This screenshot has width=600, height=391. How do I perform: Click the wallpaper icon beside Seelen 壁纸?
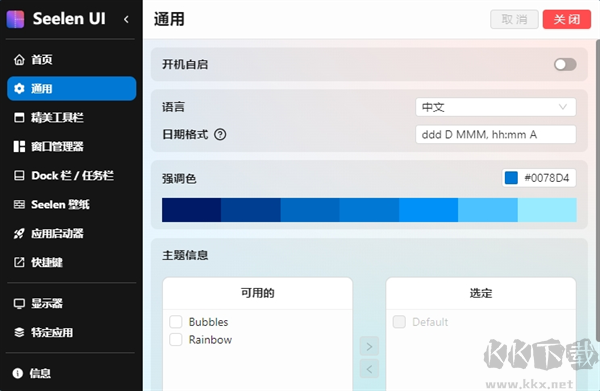(x=19, y=204)
